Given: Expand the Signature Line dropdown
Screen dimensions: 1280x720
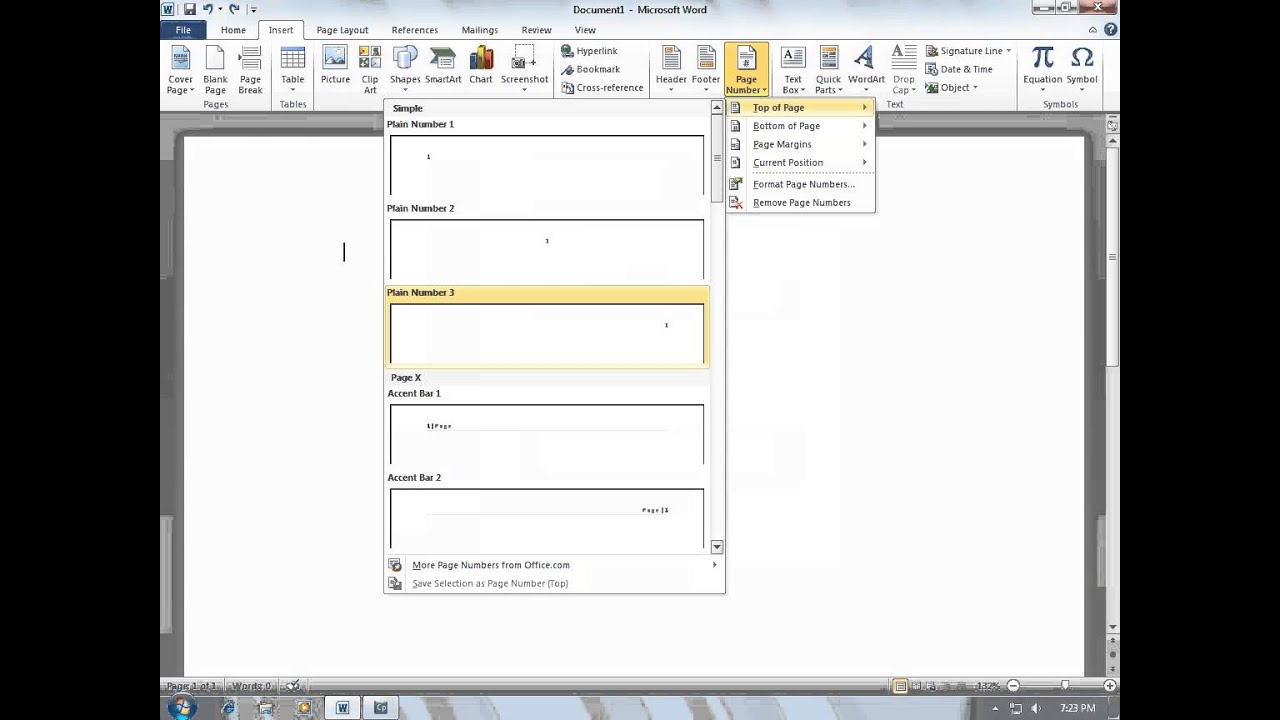Looking at the screenshot, I should pos(1009,51).
